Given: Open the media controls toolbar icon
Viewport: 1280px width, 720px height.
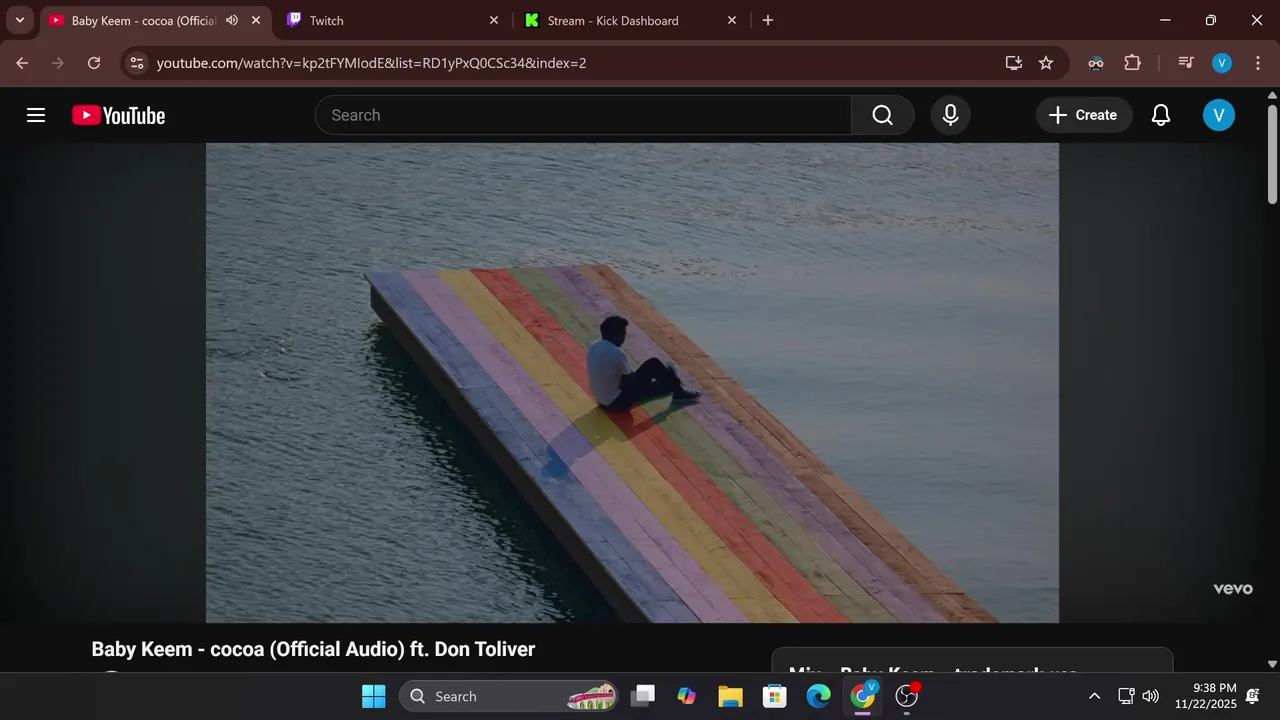Looking at the screenshot, I should point(1186,63).
